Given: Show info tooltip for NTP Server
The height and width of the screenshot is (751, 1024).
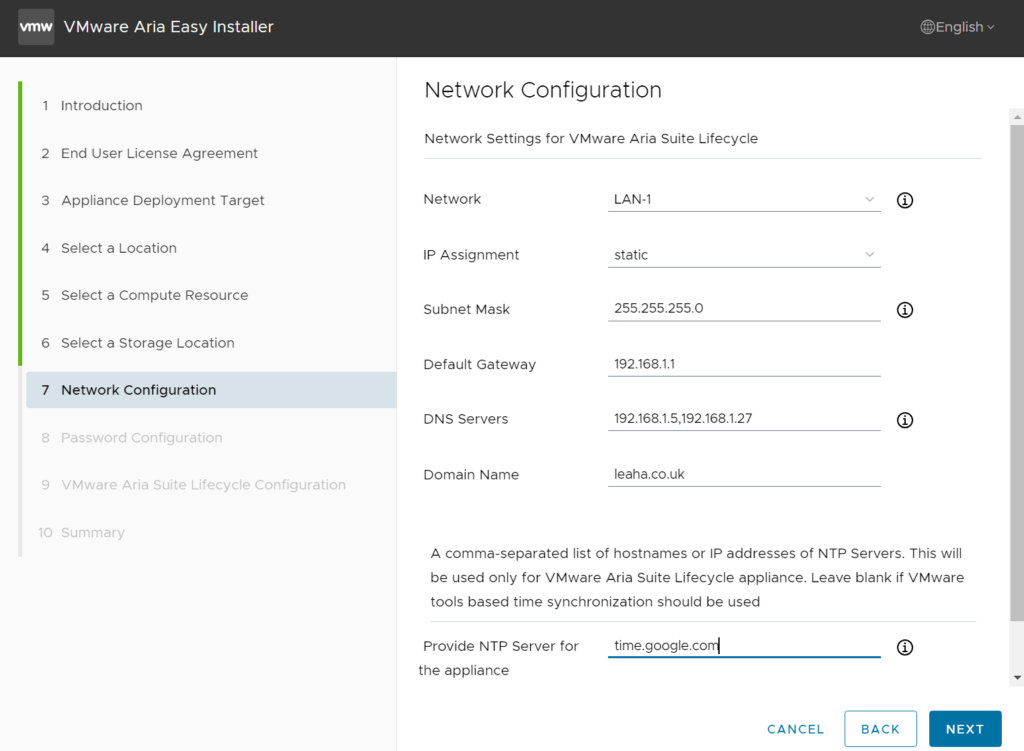Looking at the screenshot, I should [x=904, y=647].
